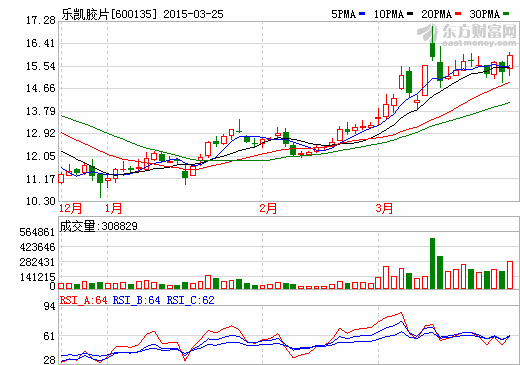Click the 94 RSI axis label
520x365 pixels.
click(49, 306)
